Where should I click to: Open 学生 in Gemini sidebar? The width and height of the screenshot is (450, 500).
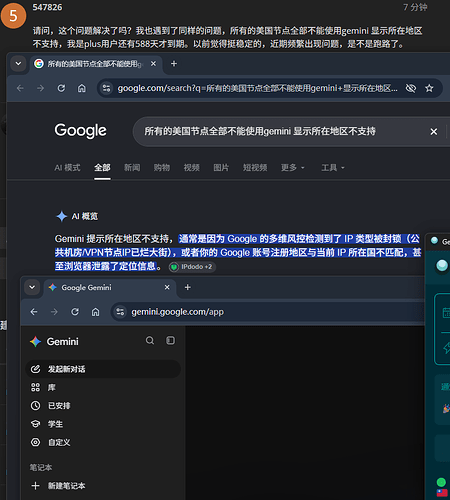click(x=103, y=424)
